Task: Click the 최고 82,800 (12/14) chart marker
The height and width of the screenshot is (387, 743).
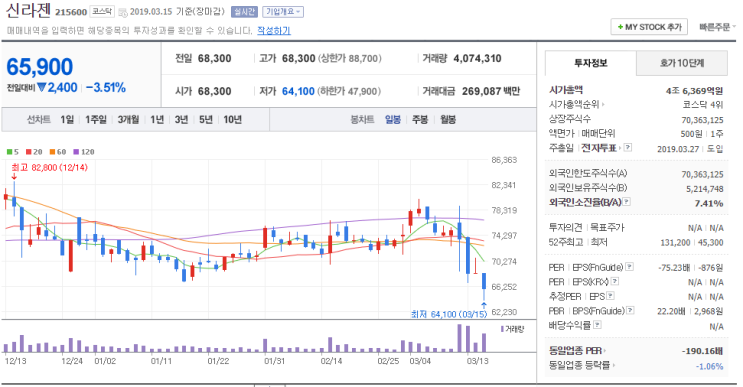Action: coord(49,167)
